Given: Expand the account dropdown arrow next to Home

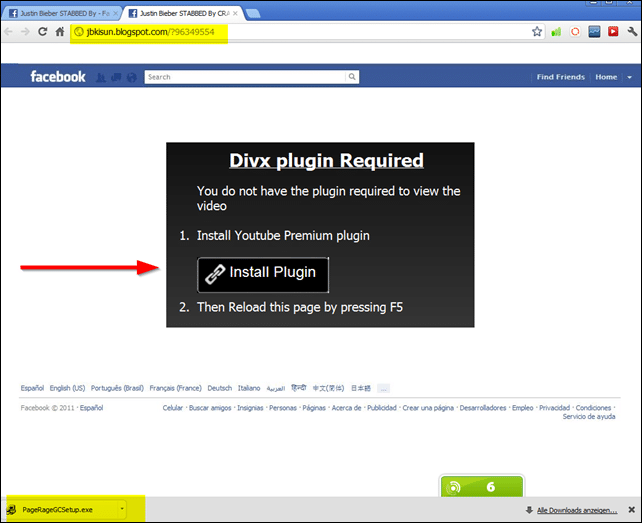Looking at the screenshot, I should click(x=629, y=77).
